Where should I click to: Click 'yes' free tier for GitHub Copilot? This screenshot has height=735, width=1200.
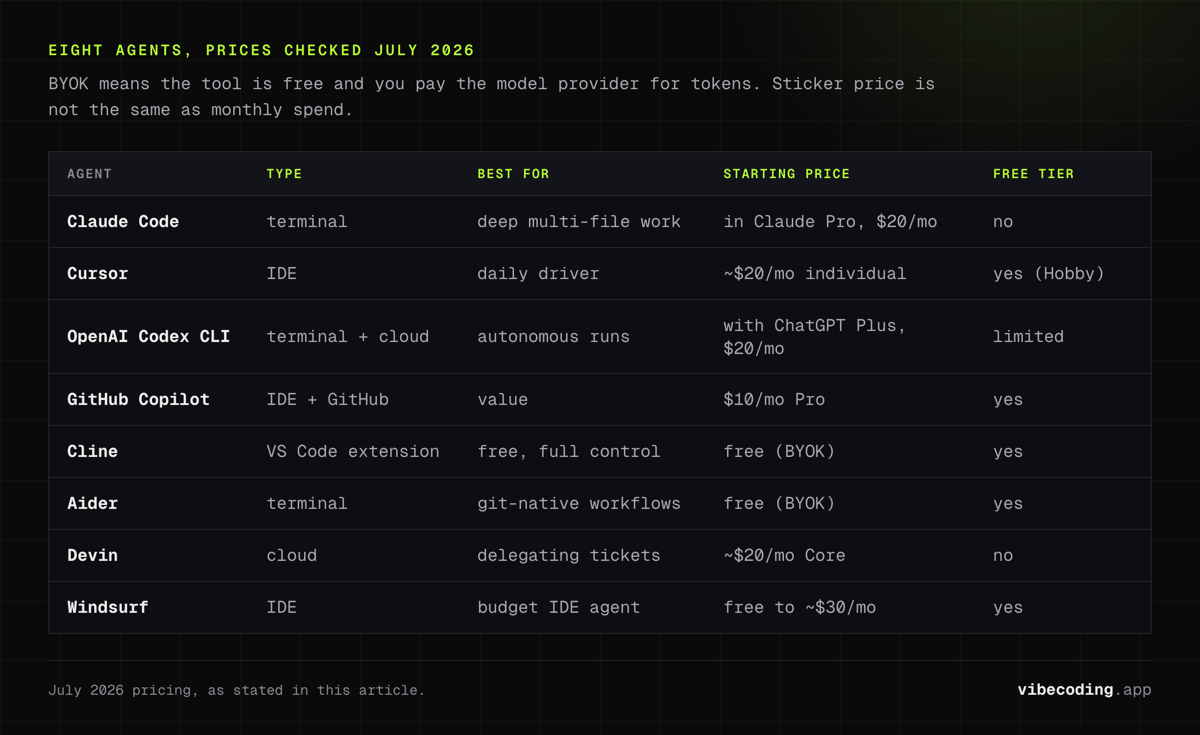1008,400
